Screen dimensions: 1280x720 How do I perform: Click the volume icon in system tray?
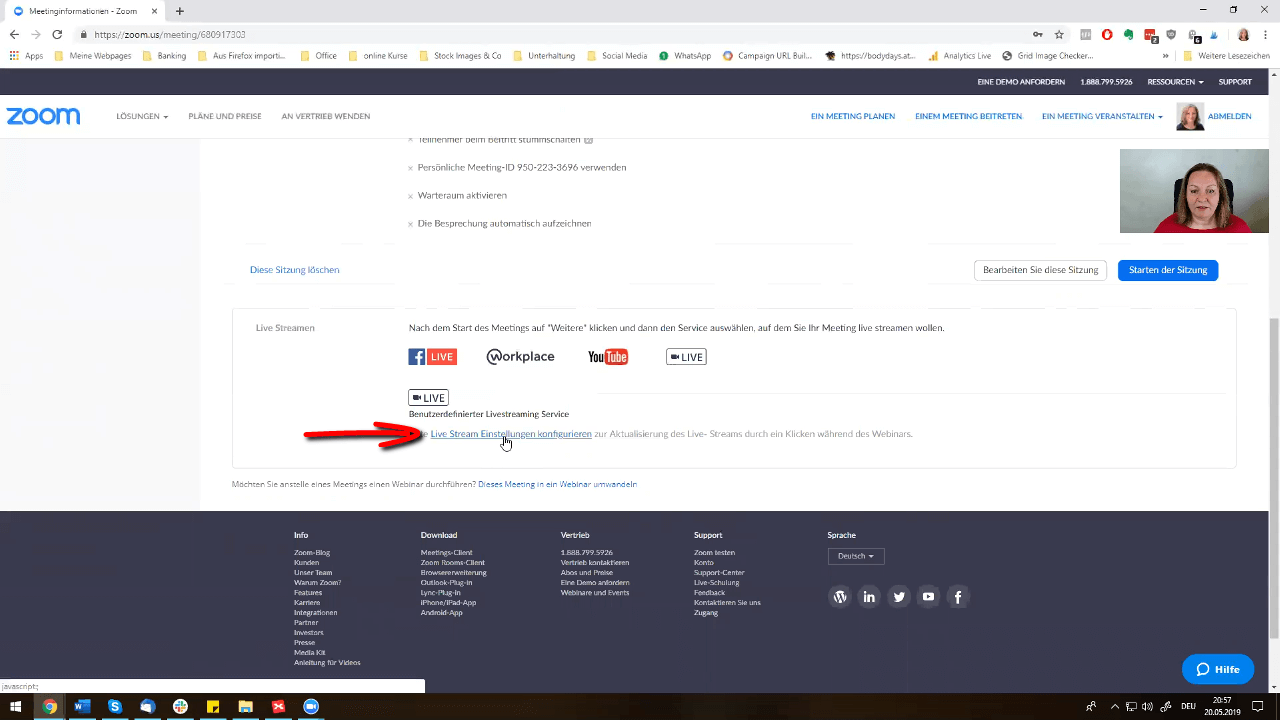(1147, 706)
